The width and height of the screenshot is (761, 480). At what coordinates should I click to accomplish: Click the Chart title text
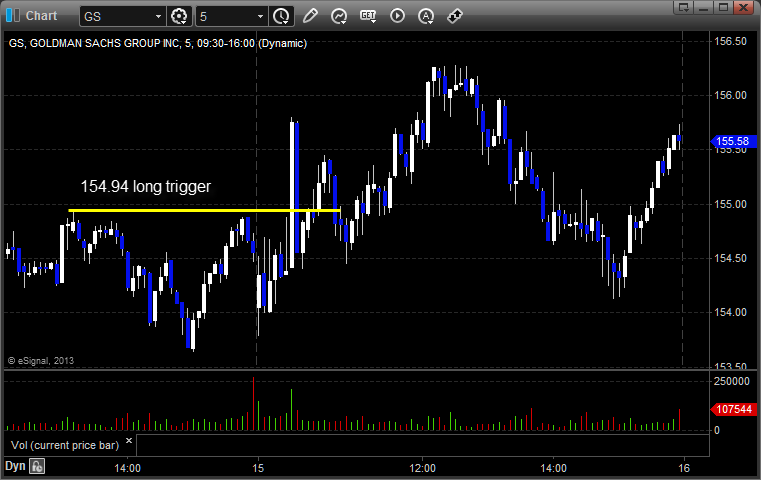[x=41, y=16]
